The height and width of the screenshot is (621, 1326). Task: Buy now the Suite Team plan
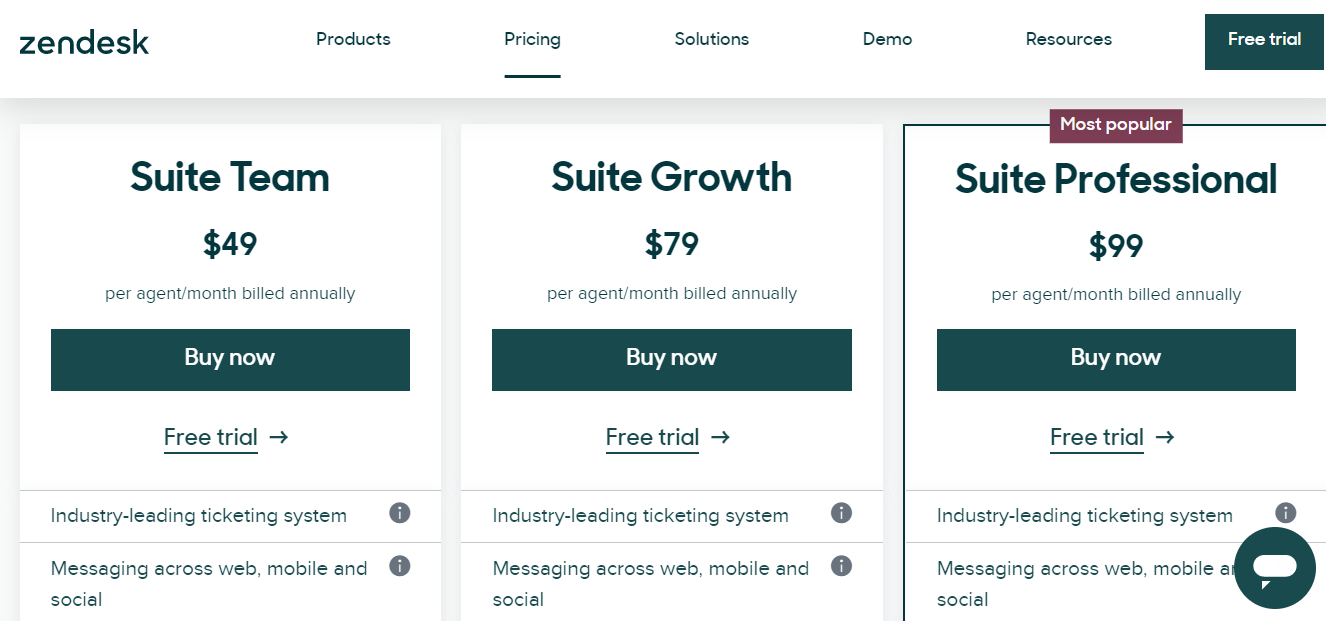click(230, 359)
